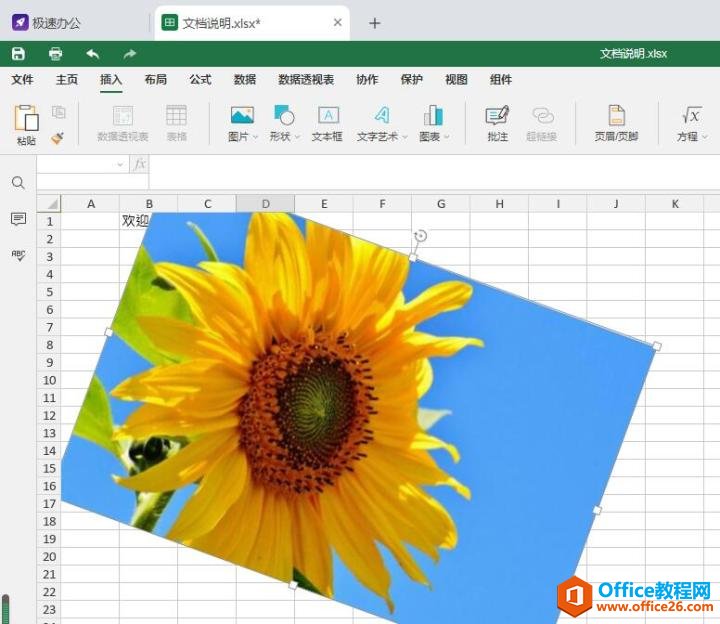Expand the 图片 dropdown arrow
Viewport: 720px width, 624px height.
256,137
